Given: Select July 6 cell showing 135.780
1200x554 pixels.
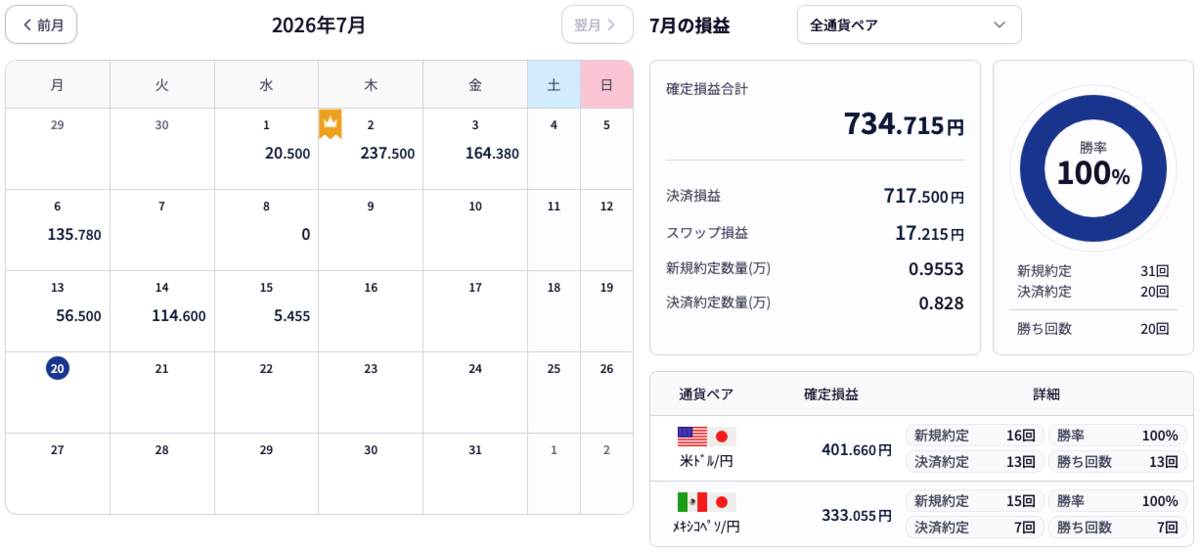Looking at the screenshot, I should coord(58,230).
